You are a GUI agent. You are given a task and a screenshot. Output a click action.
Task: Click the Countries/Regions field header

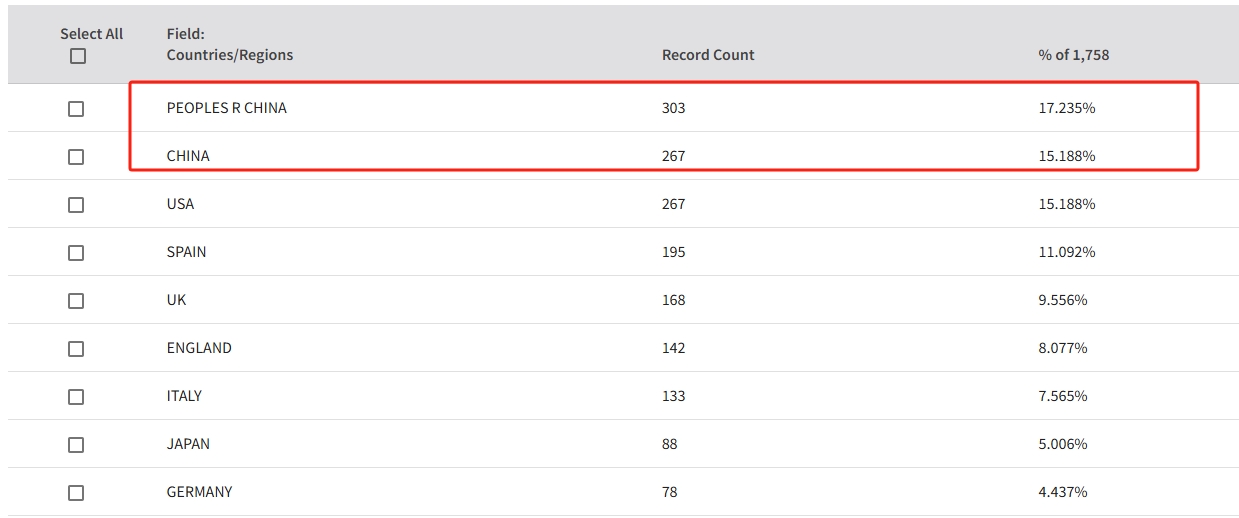coord(229,55)
